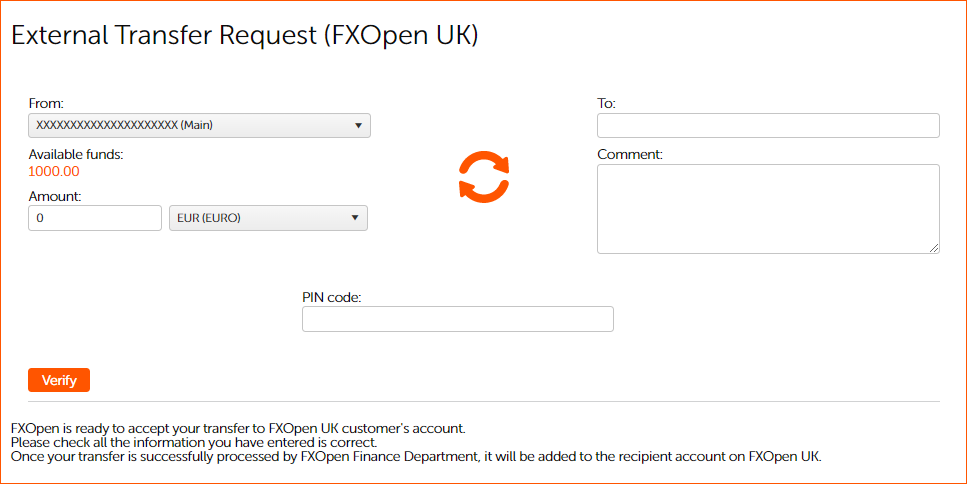Focus the PIN code input field
This screenshot has width=967, height=484.
(457, 319)
